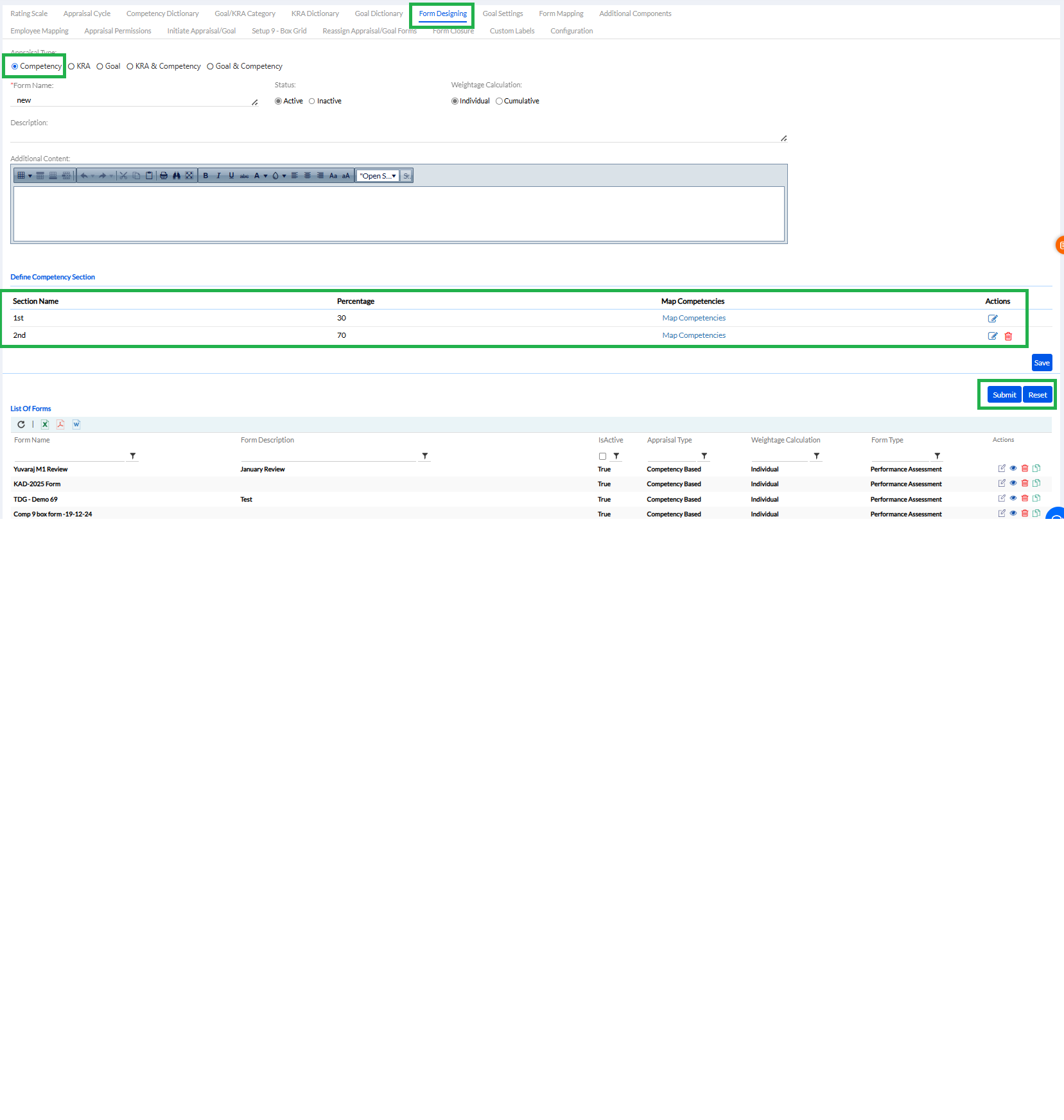Image resolution: width=1064 pixels, height=1120 pixels.
Task: Set status to Inactive
Action: [x=312, y=101]
